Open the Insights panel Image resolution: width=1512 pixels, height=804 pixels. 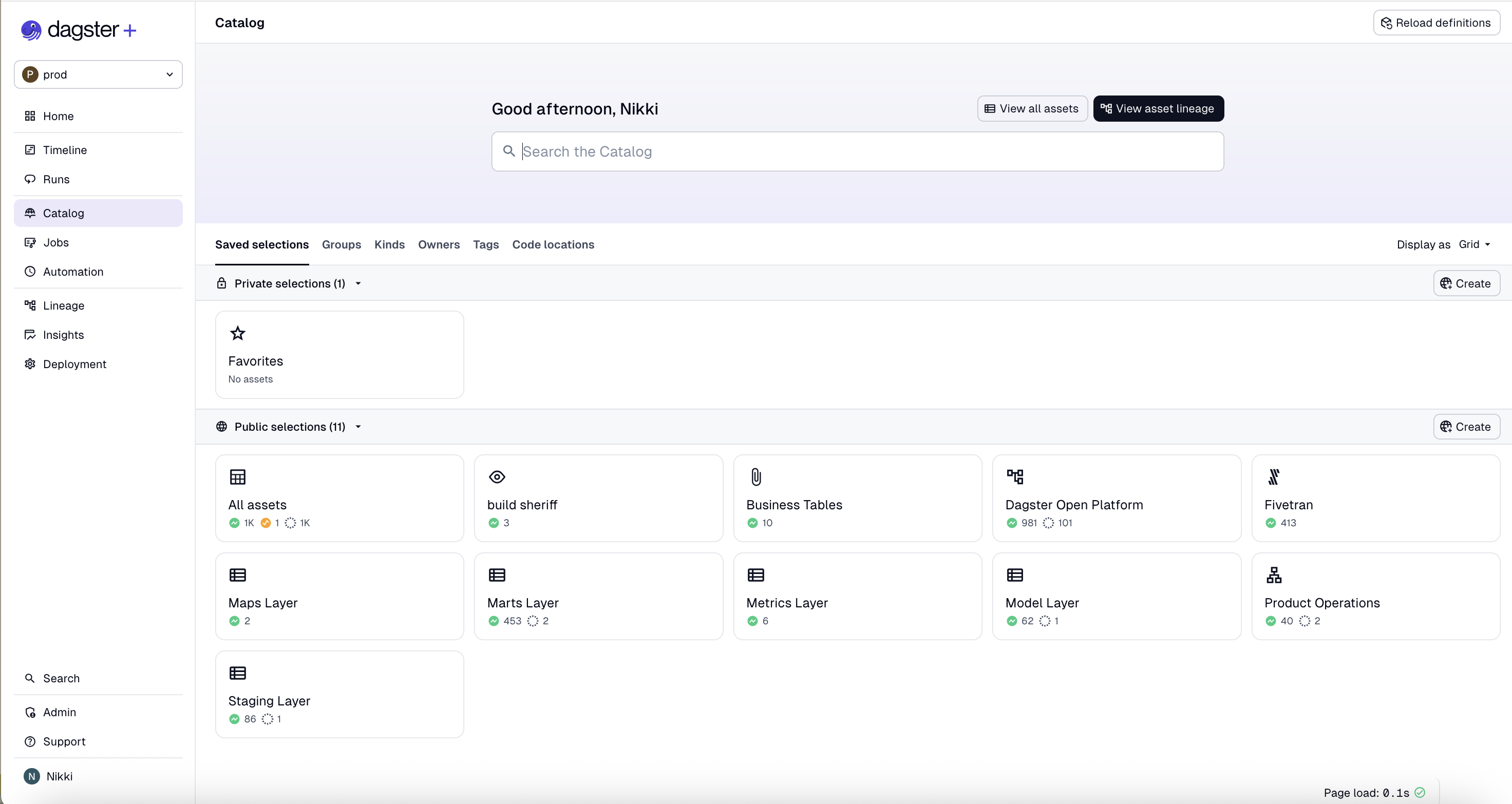63,335
